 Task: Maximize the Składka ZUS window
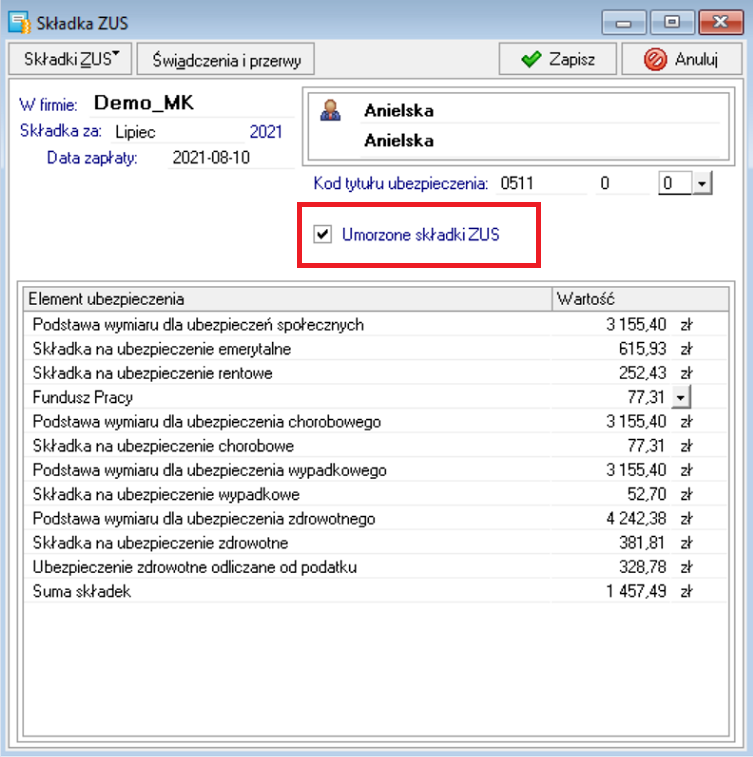[x=672, y=22]
